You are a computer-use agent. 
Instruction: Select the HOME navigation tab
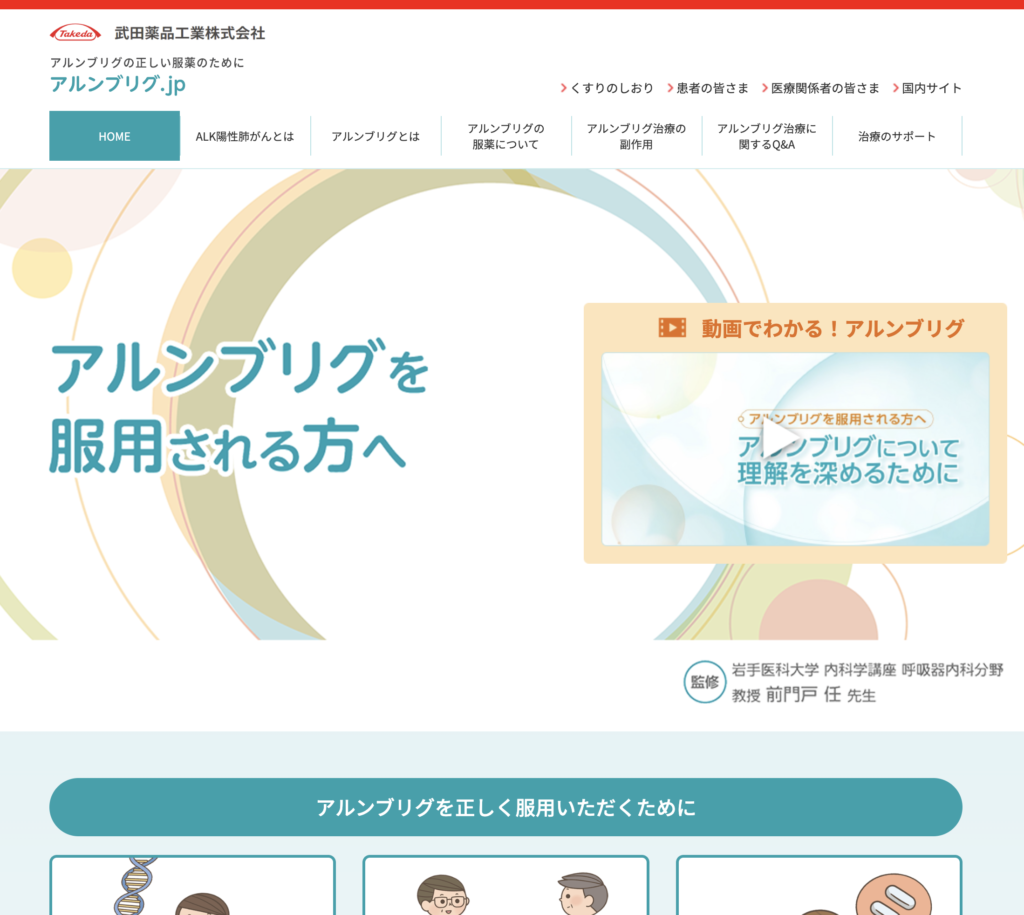tap(114, 136)
